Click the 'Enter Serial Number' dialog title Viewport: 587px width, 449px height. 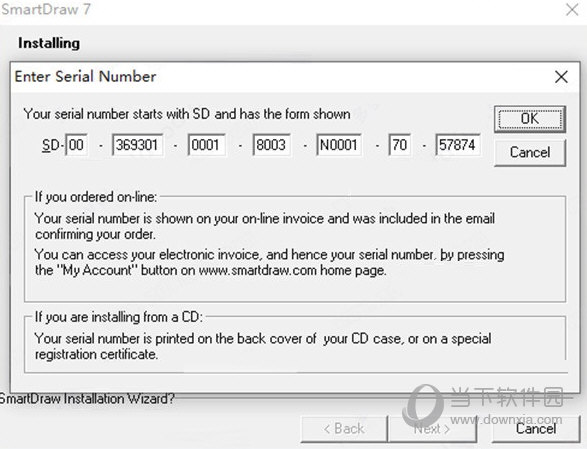coord(85,76)
